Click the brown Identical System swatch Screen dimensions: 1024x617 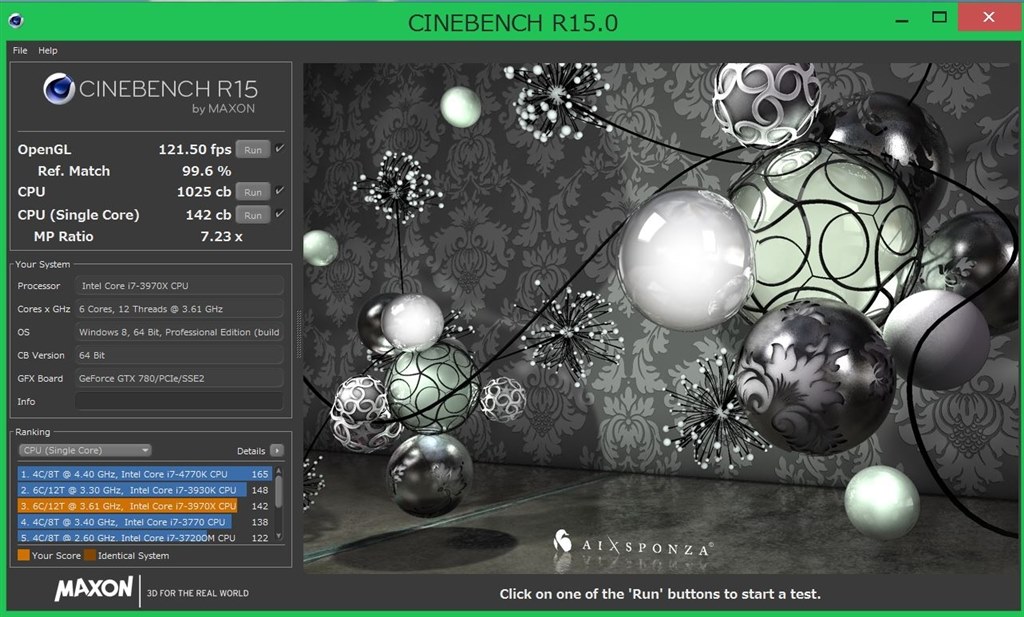point(89,556)
